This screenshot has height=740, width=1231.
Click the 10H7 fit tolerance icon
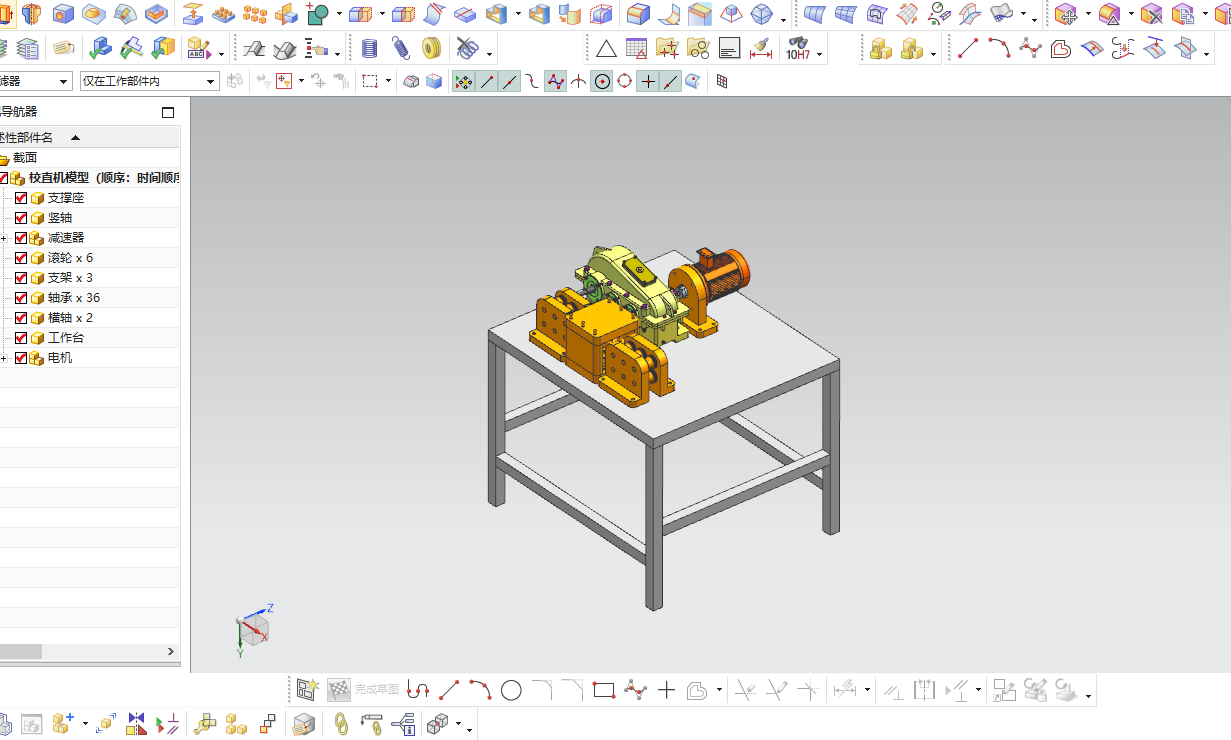click(797, 48)
